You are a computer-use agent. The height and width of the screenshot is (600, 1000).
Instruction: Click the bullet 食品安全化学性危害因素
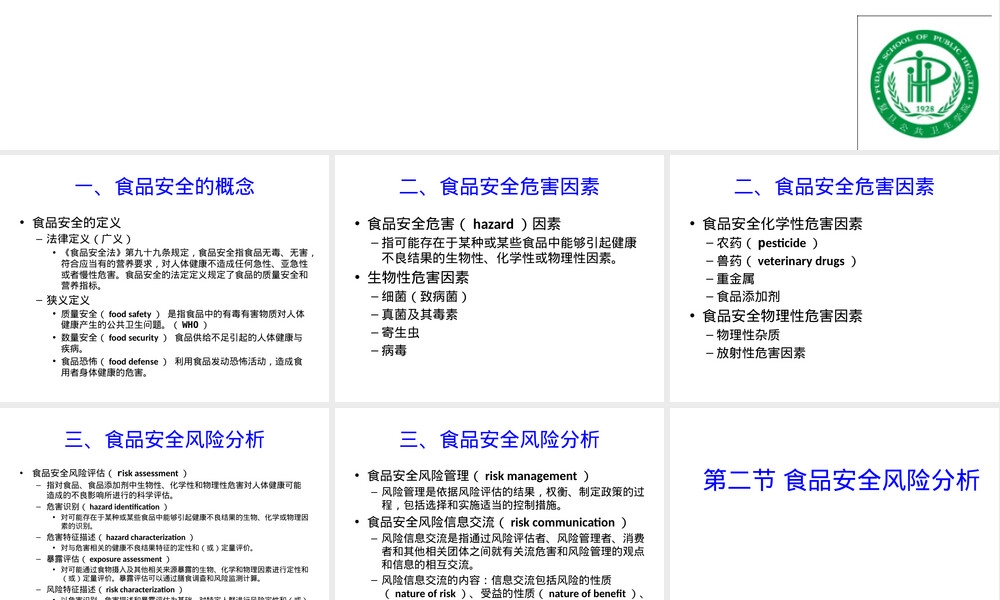[783, 224]
